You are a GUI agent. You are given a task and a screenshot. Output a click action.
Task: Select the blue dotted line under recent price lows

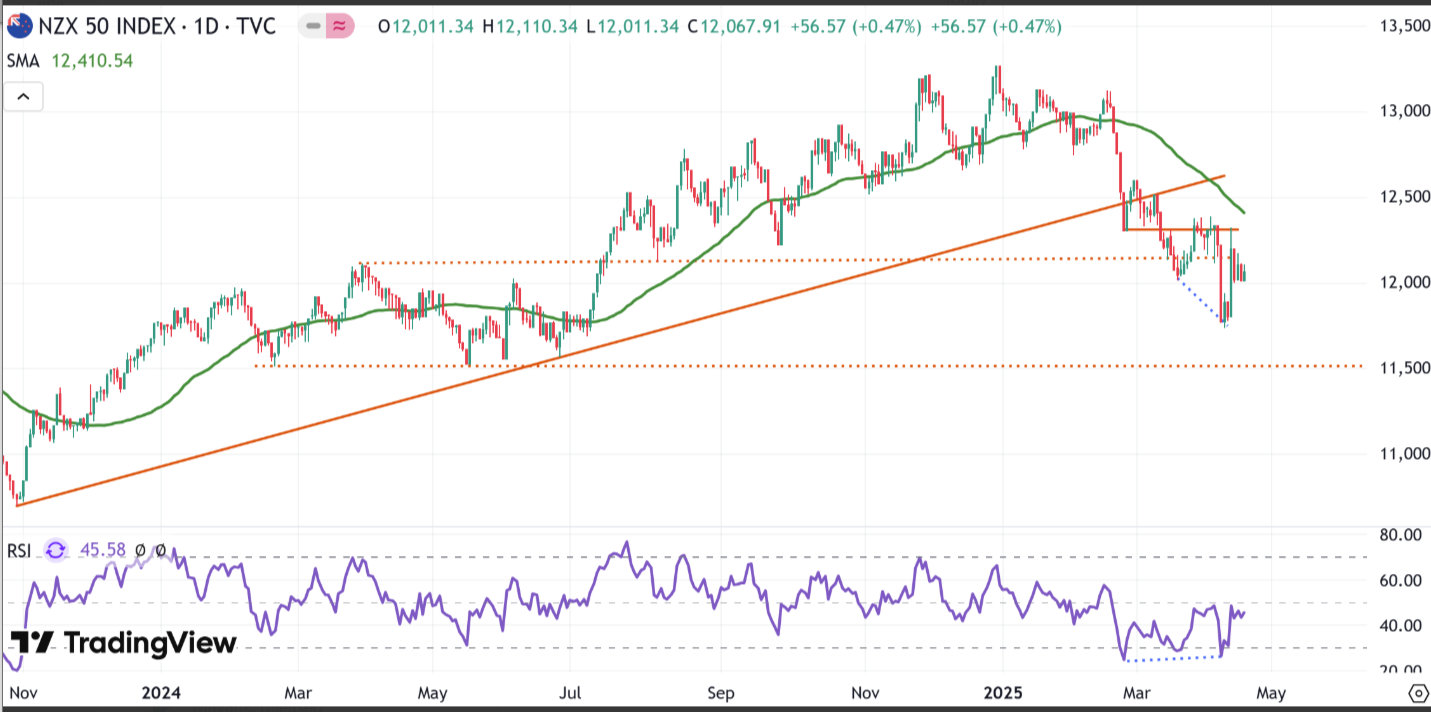click(1200, 300)
